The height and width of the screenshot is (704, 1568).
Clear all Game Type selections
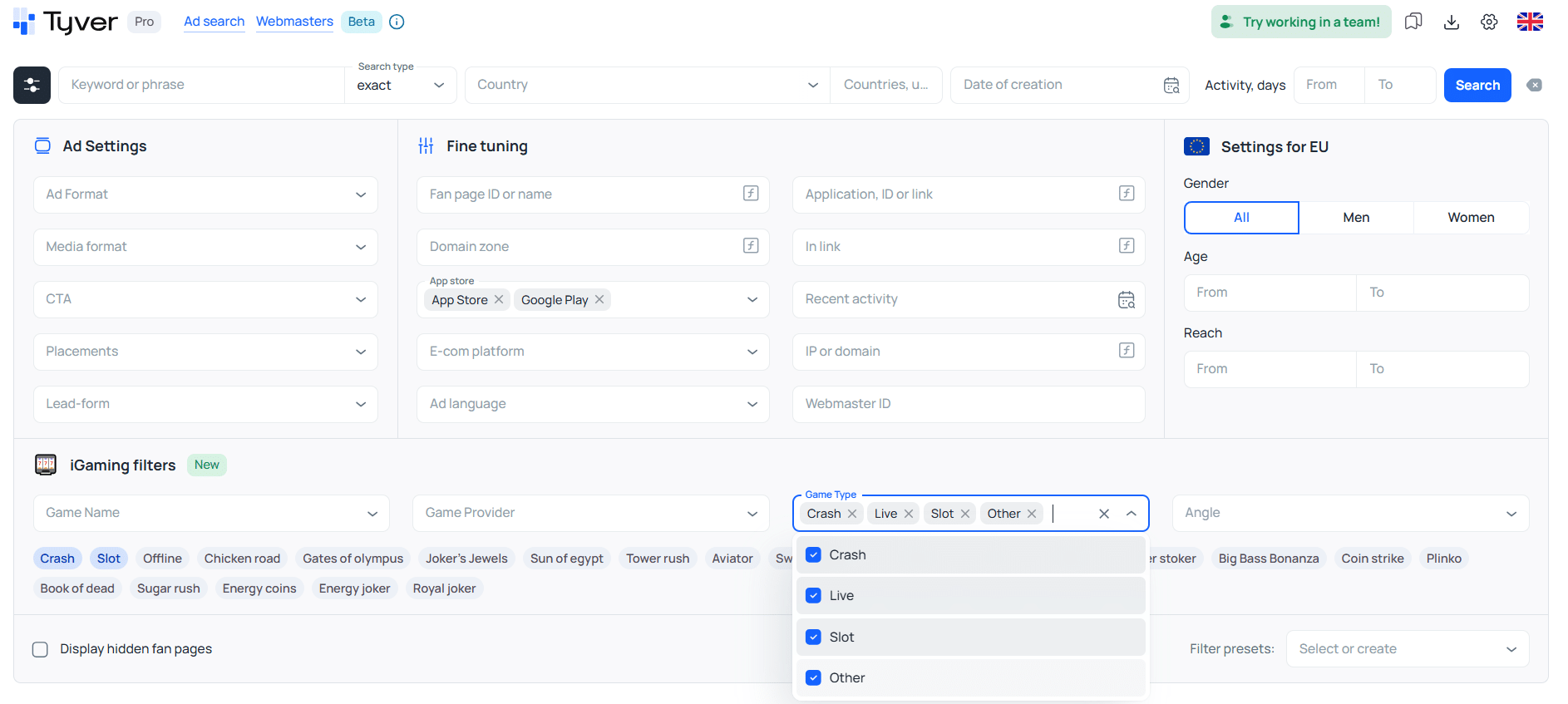(1104, 514)
